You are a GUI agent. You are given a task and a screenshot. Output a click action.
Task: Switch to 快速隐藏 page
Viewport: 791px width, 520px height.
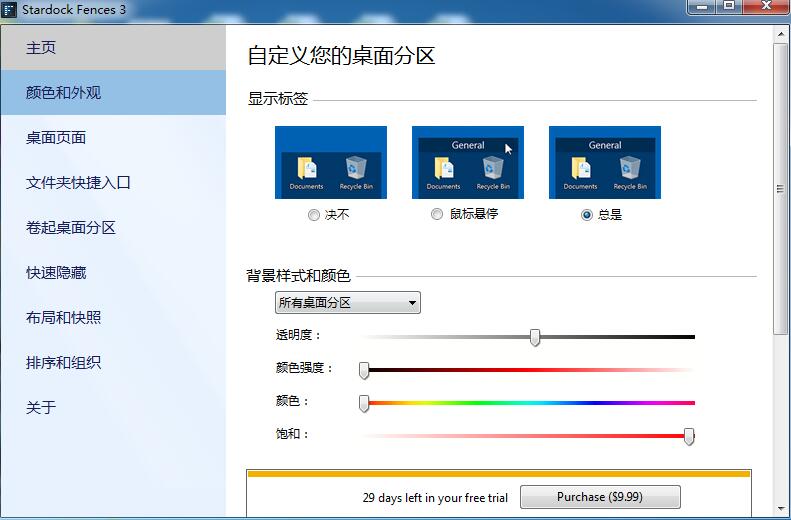113,272
